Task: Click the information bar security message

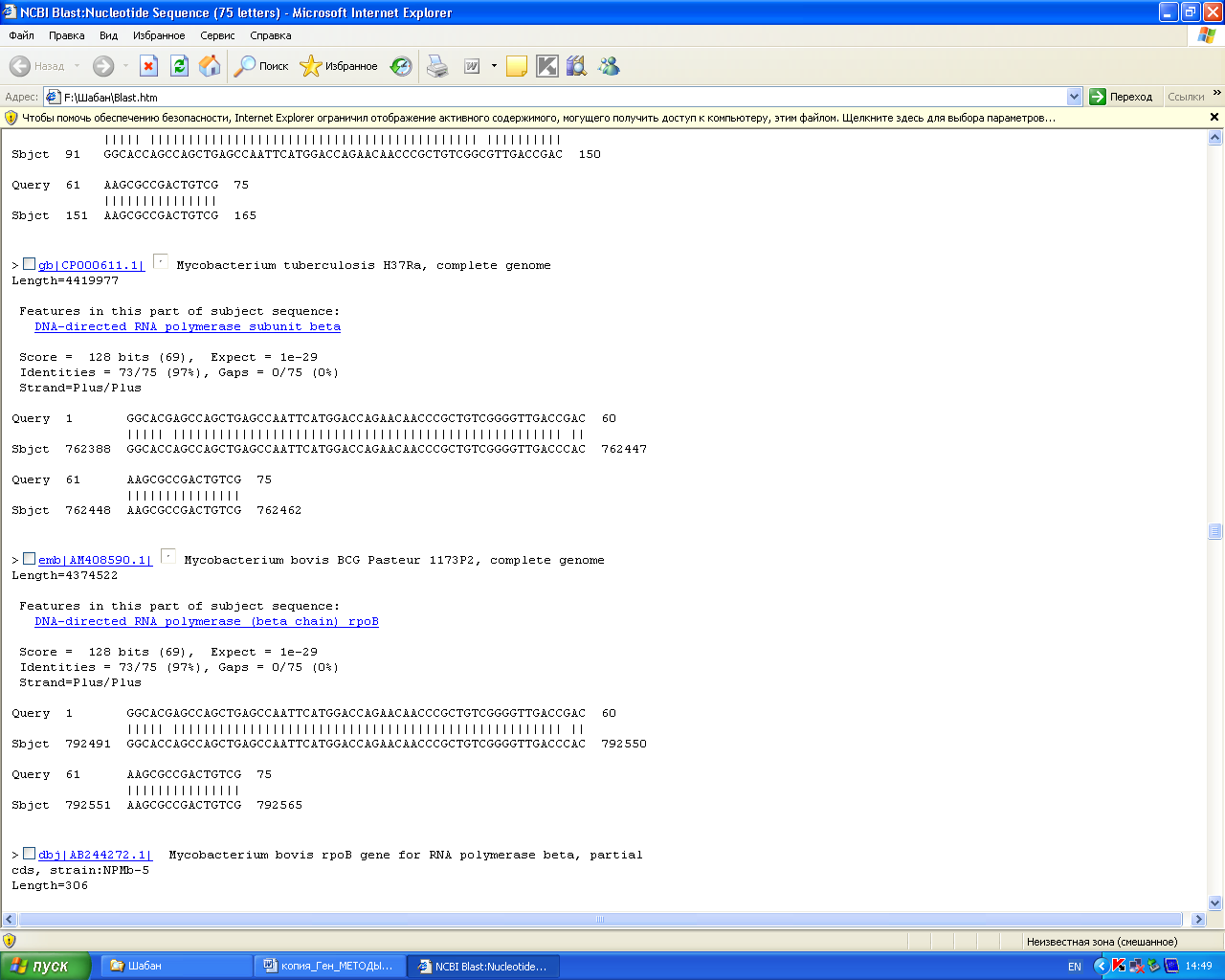Action: (539, 118)
